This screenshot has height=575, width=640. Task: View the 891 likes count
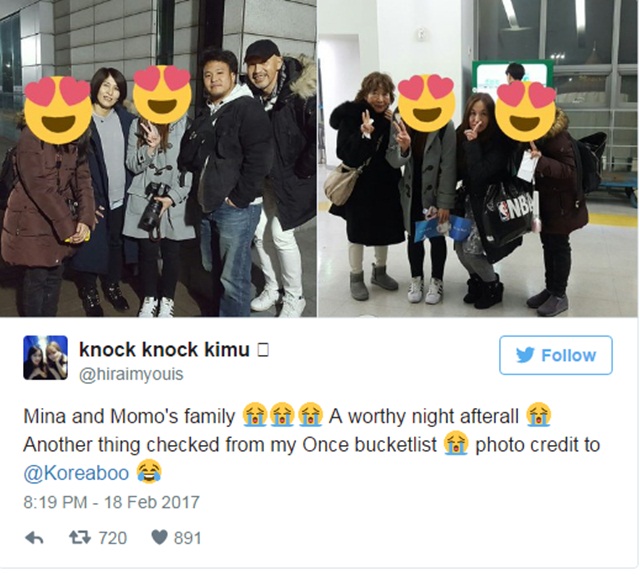pyautogui.click(x=188, y=538)
